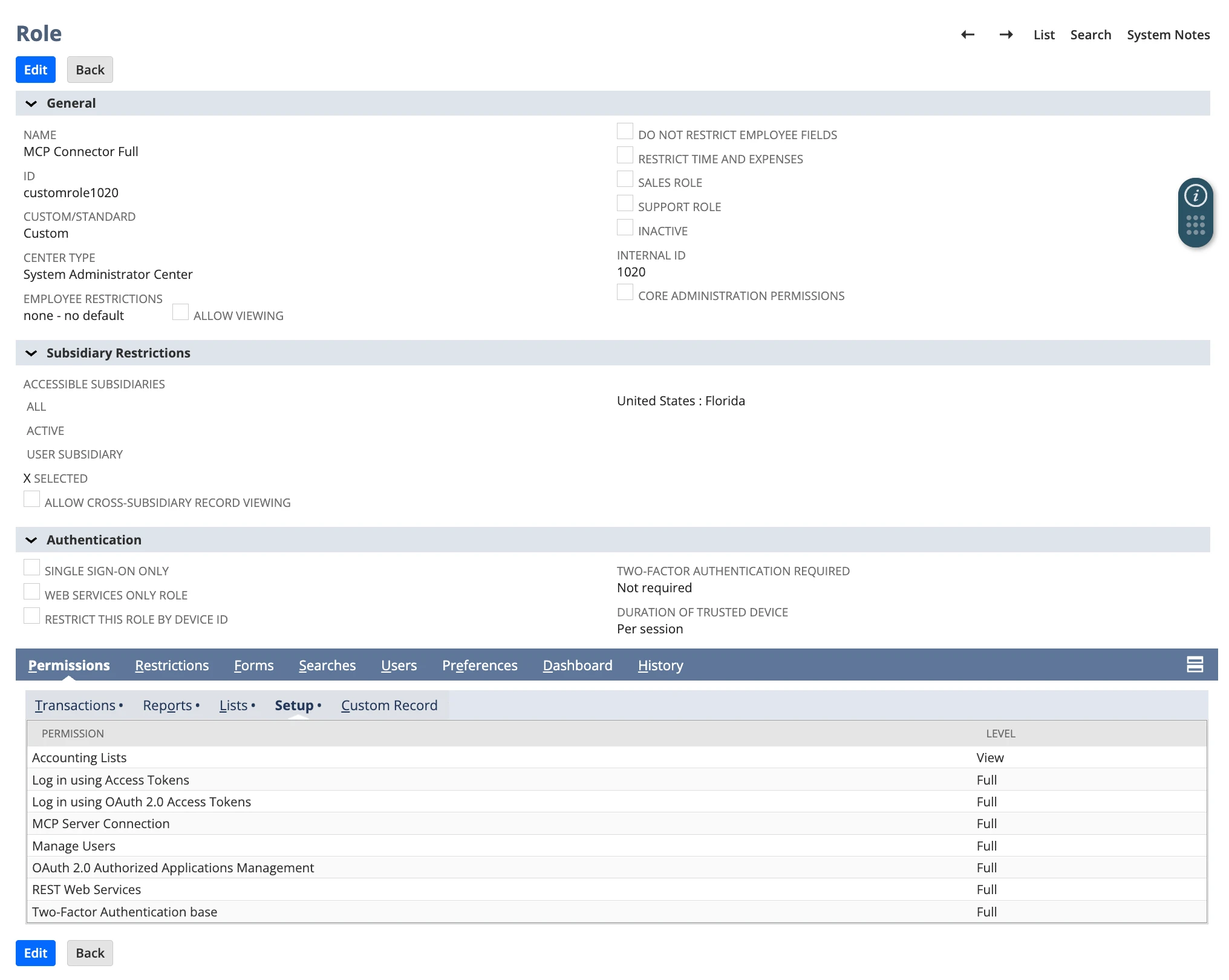Toggle the Inactive checkbox
Screen dimensions: 1229x980
625,227
